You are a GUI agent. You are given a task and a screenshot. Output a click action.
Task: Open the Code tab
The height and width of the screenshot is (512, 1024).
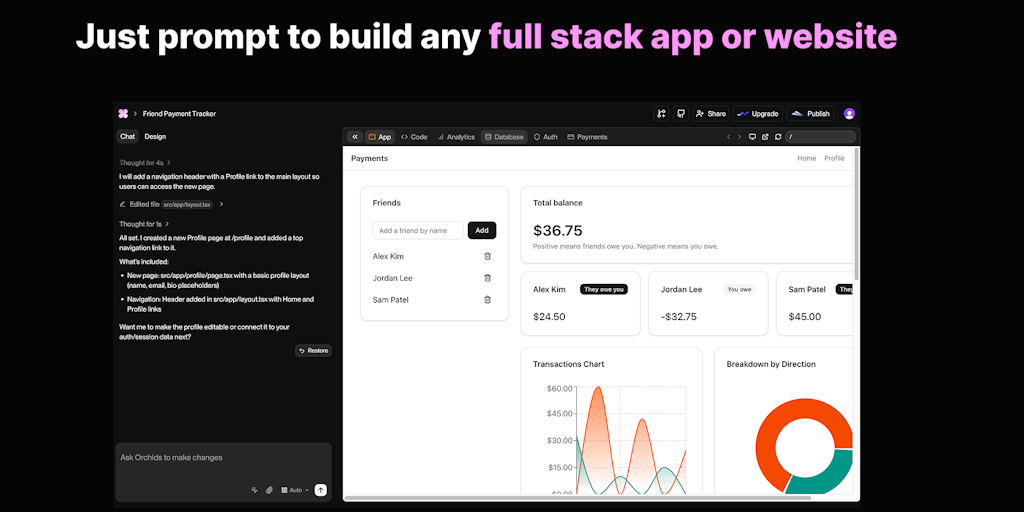(414, 137)
